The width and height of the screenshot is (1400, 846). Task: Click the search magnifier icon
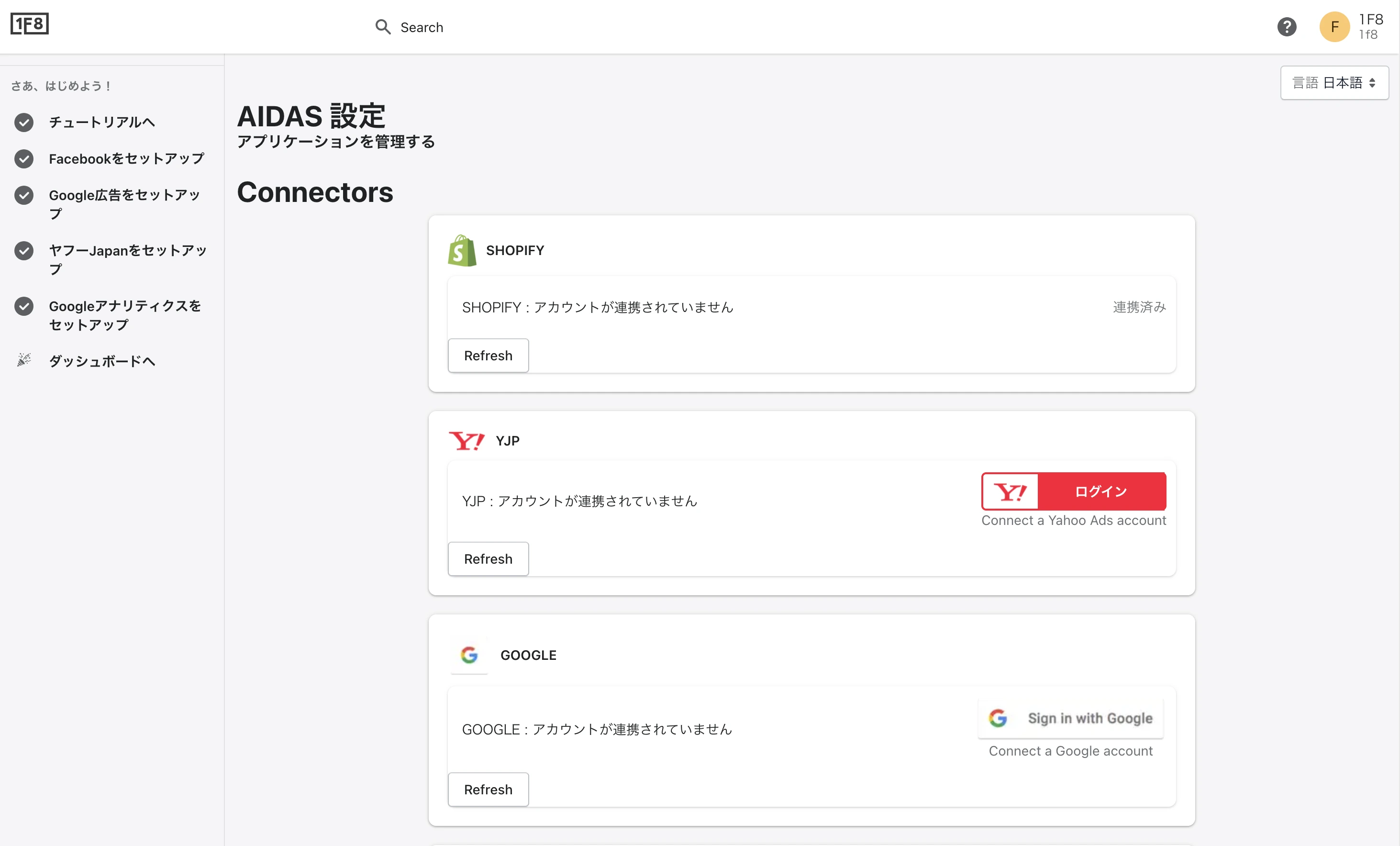pos(383,27)
